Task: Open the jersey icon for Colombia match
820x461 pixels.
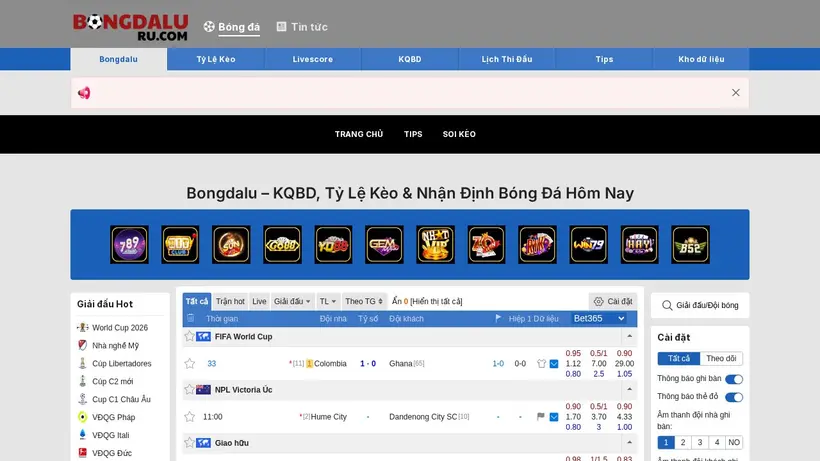Action: [541, 364]
